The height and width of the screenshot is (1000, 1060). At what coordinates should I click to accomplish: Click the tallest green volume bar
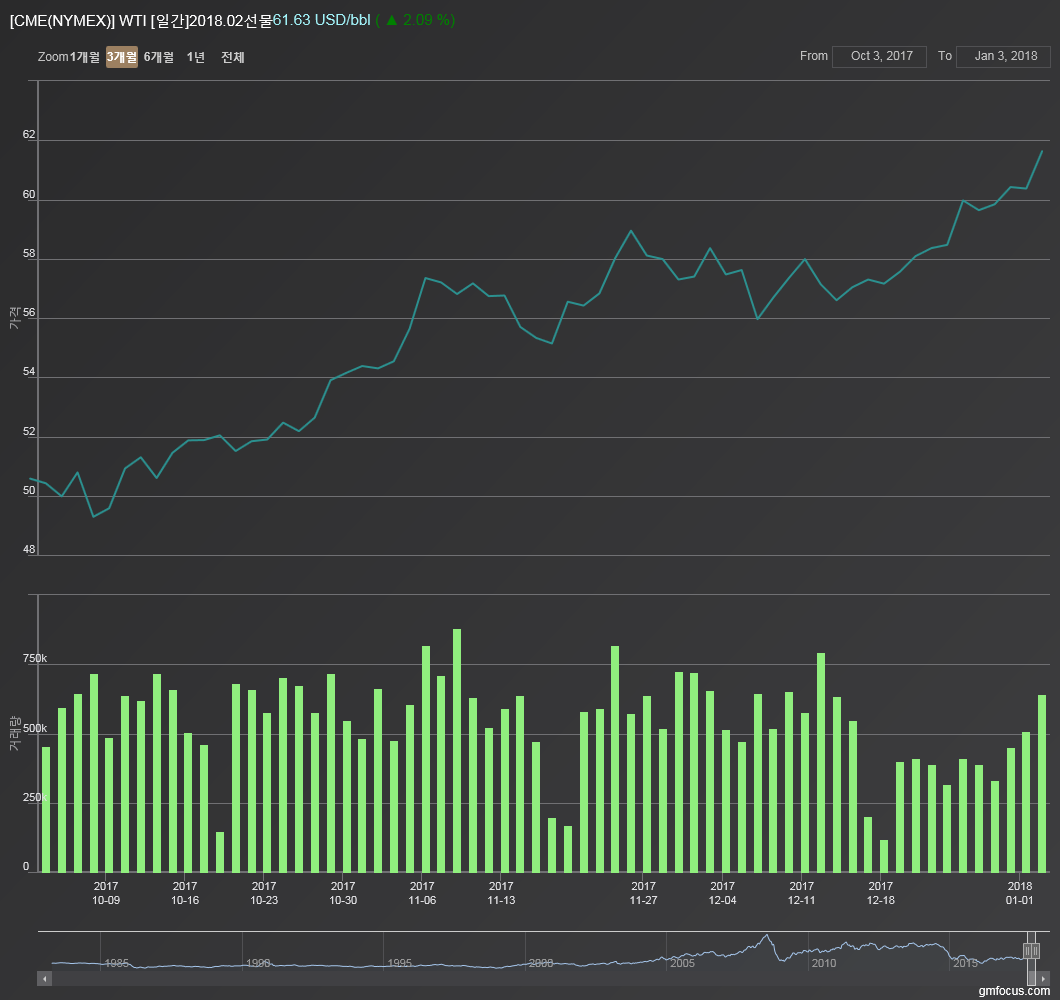(x=457, y=750)
